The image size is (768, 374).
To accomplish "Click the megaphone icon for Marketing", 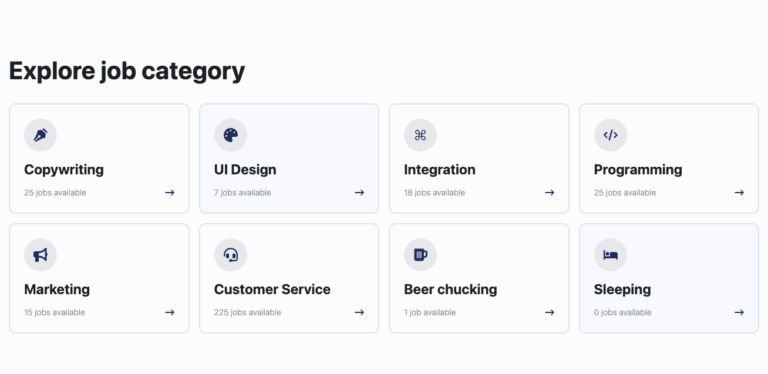I will click(x=40, y=255).
